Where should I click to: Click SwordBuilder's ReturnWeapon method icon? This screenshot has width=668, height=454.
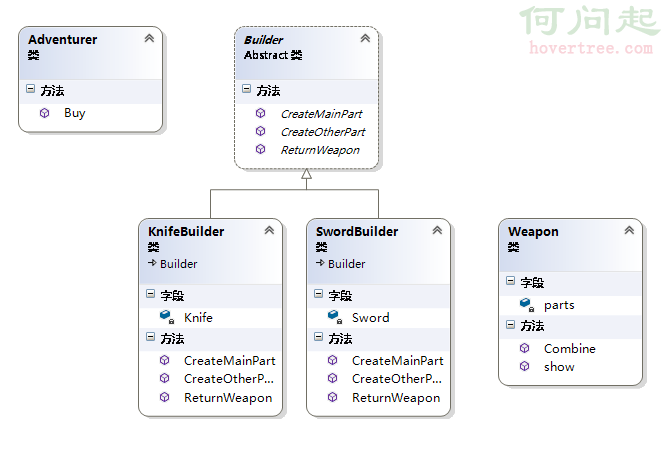332,397
